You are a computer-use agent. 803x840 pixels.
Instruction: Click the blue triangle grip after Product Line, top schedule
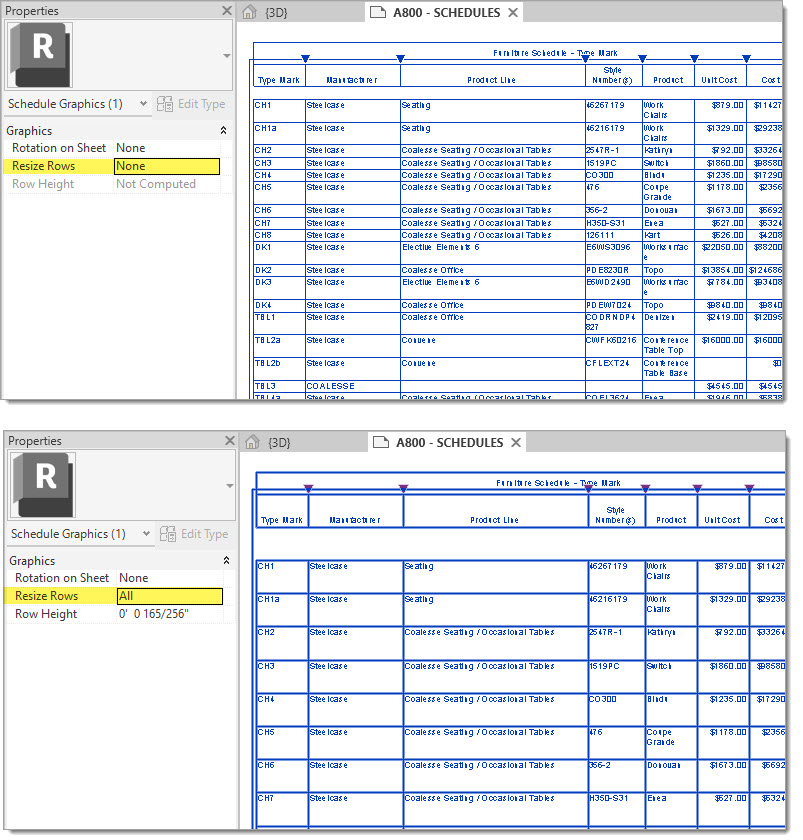(586, 58)
